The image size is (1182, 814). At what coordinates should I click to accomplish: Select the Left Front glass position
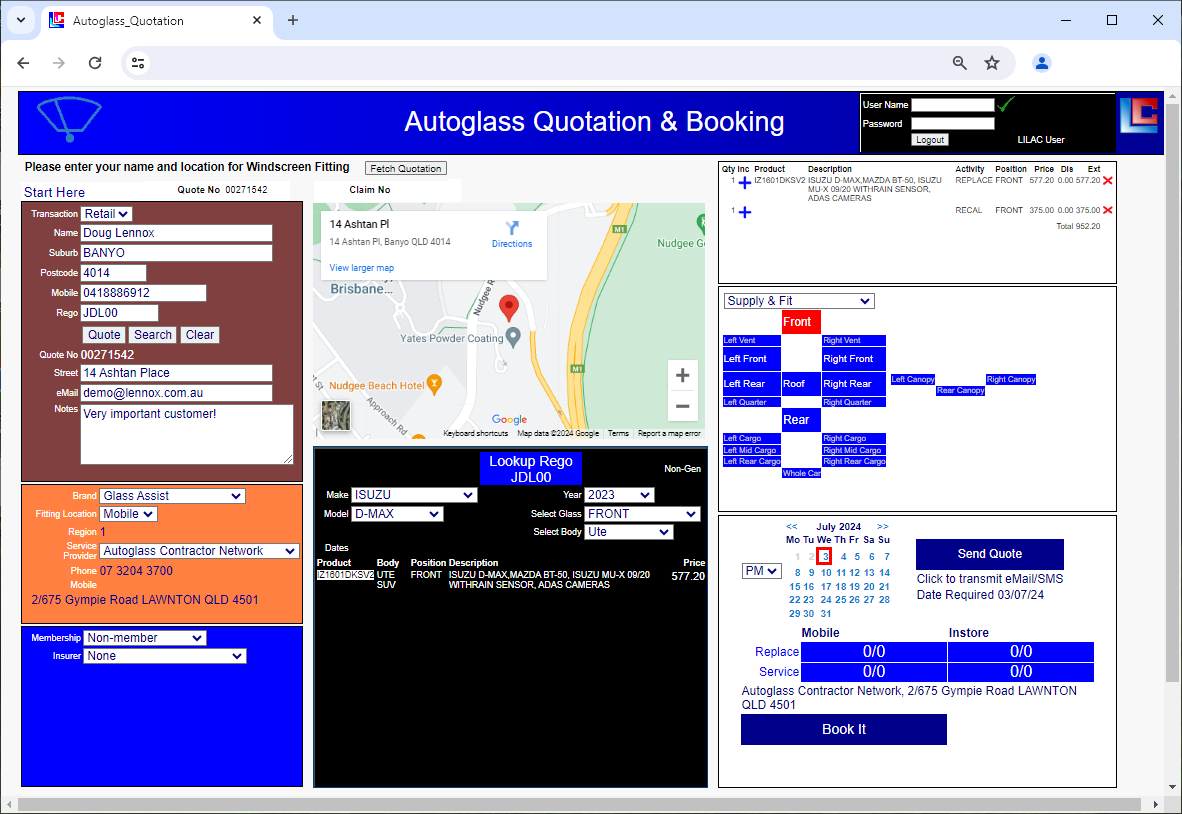[x=752, y=359]
